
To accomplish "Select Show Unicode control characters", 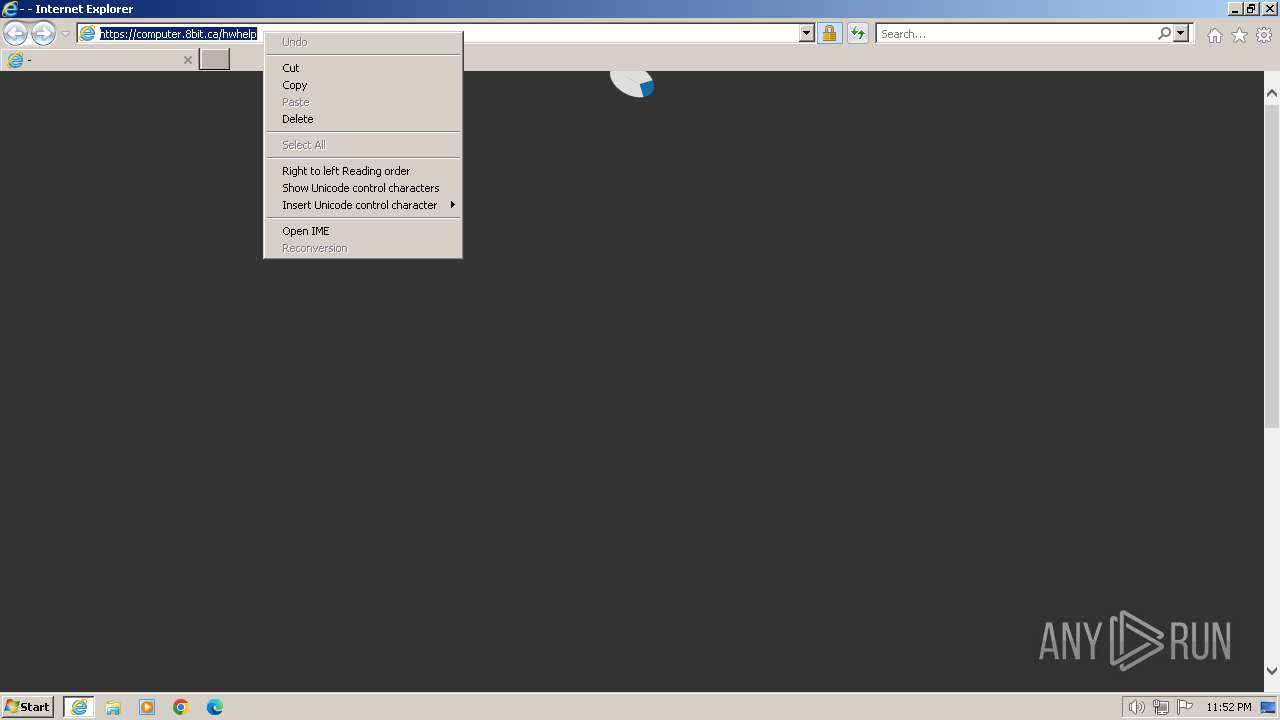I will 363,188.
